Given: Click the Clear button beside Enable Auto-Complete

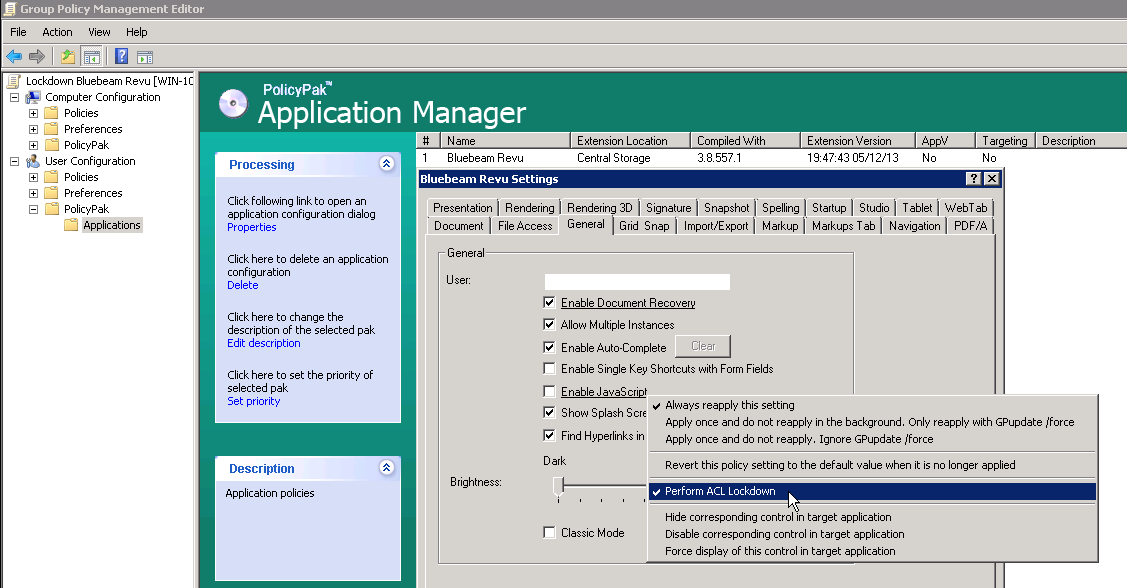Looking at the screenshot, I should pos(703,346).
